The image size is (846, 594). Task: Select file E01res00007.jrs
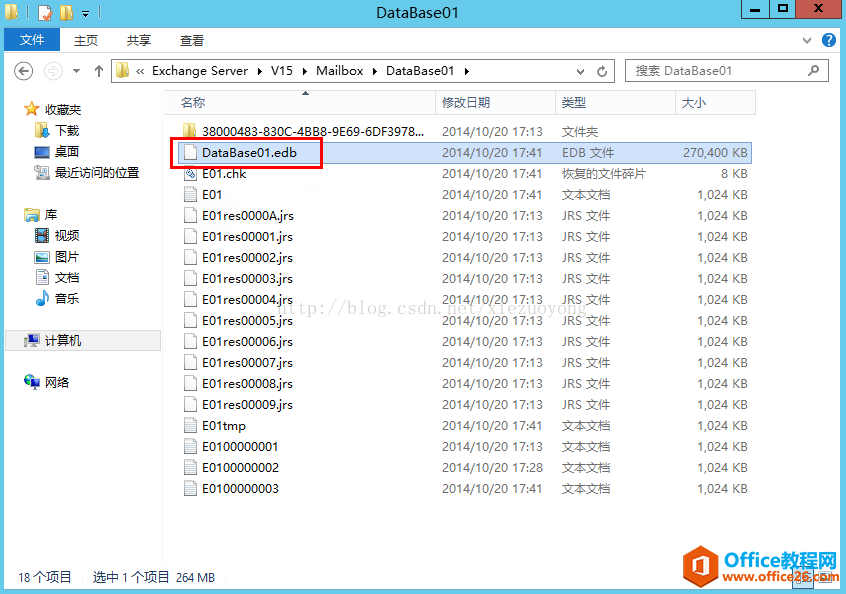tap(247, 363)
